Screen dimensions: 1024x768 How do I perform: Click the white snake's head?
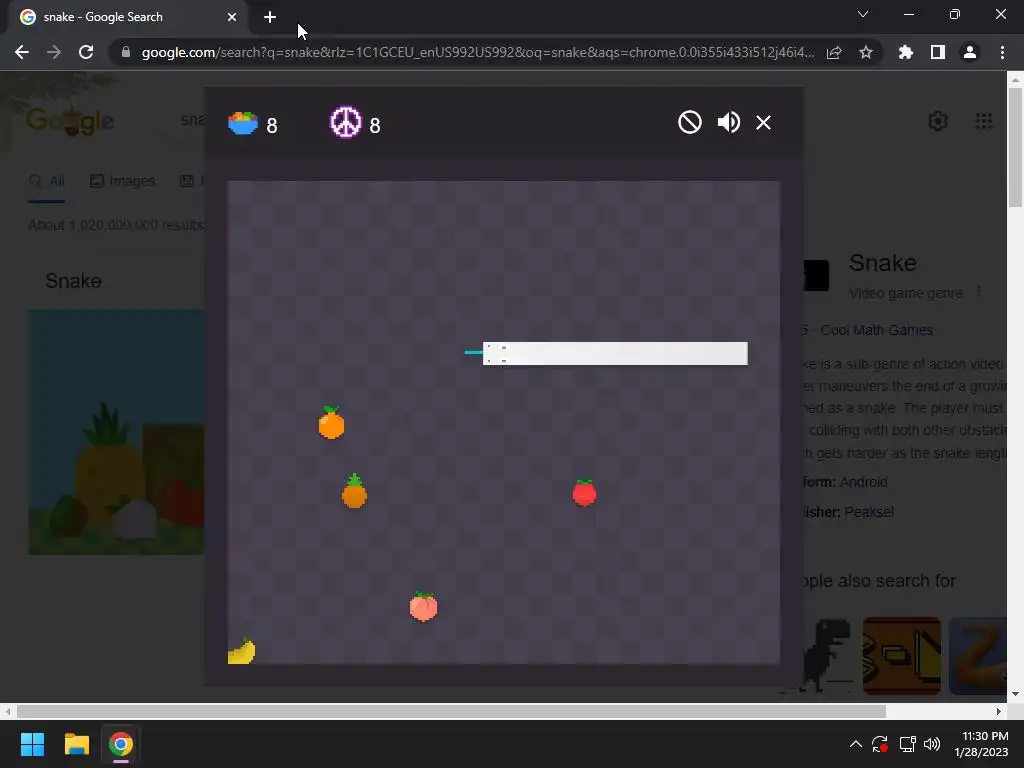point(496,353)
